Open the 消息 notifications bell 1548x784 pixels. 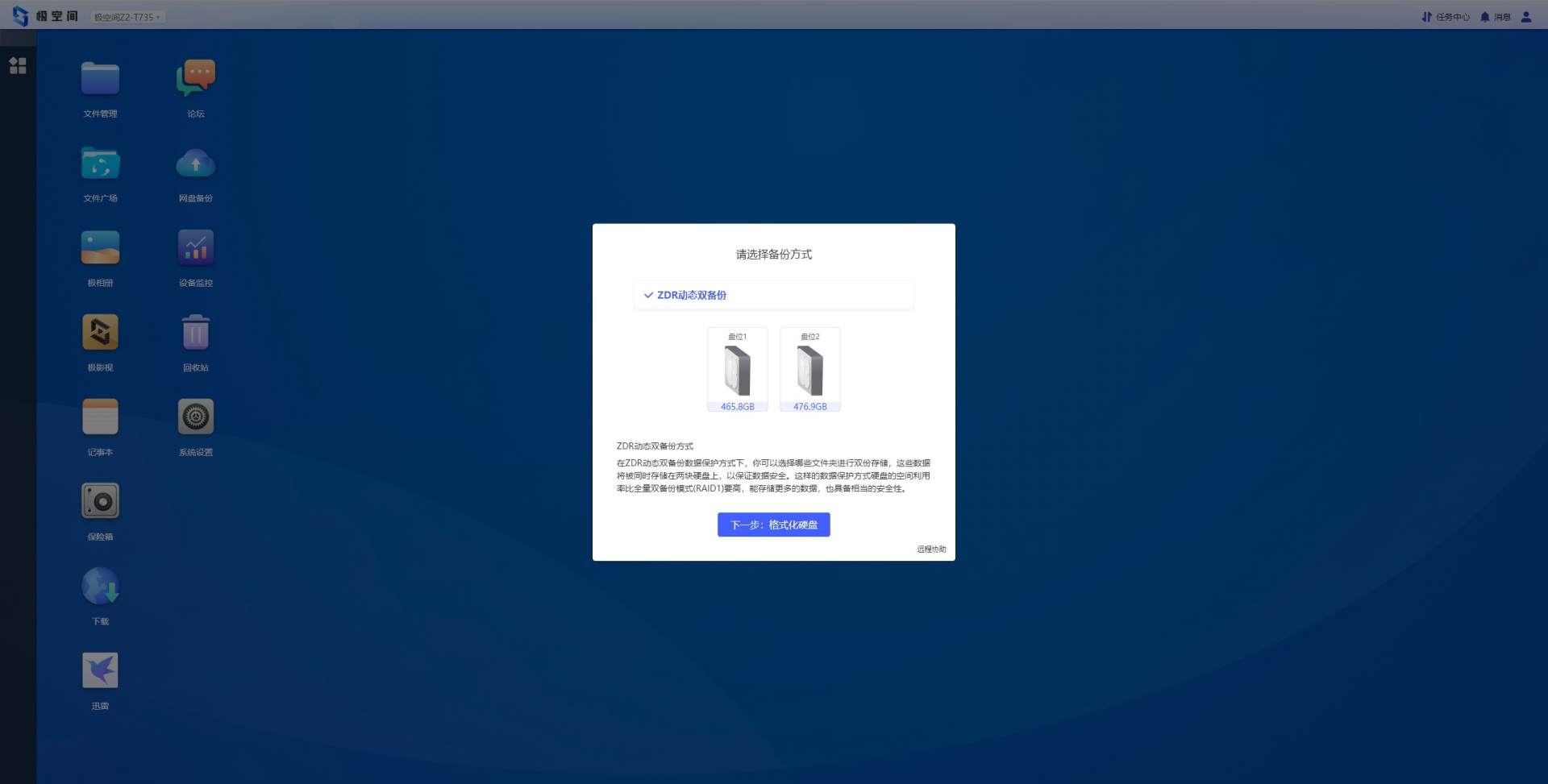(x=1496, y=17)
